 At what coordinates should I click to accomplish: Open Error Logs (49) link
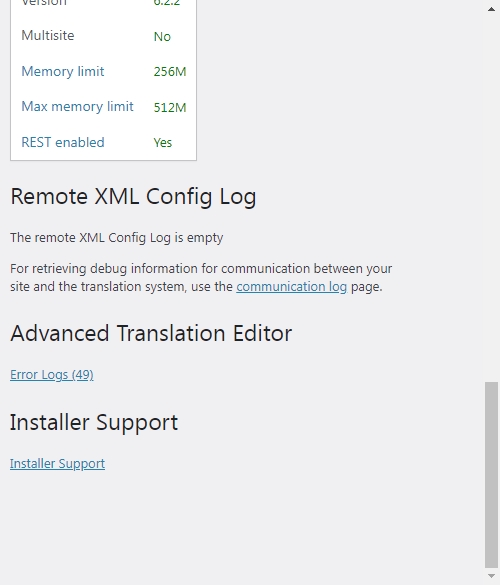[52, 375]
